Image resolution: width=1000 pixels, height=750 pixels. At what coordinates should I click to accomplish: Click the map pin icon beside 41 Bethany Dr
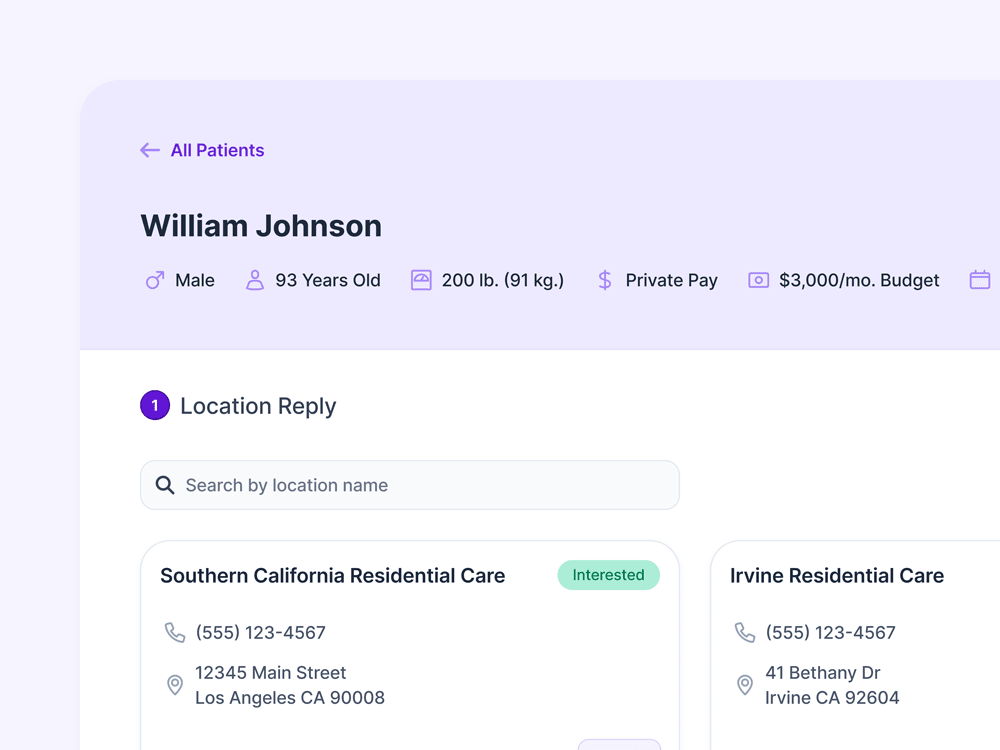pos(745,685)
